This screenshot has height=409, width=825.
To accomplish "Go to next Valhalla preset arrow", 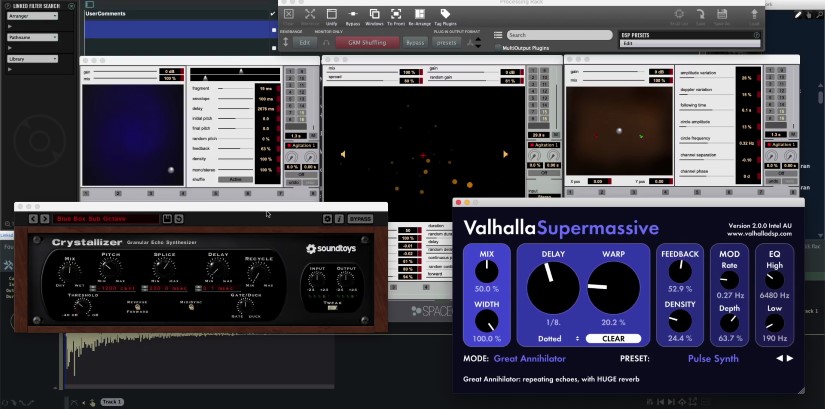I will pos(791,358).
